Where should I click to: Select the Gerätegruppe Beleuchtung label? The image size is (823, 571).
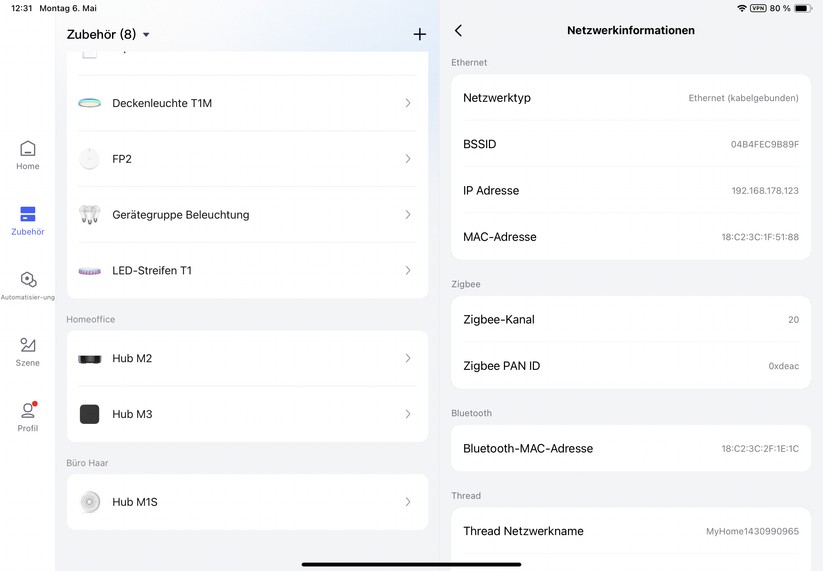point(181,215)
